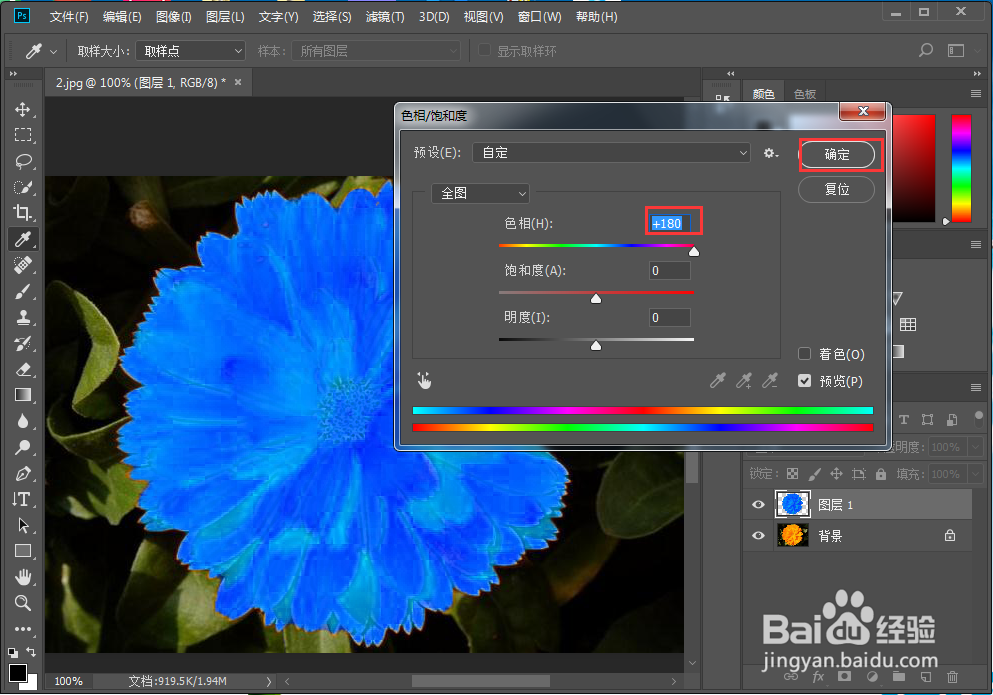Open the Color panel flyout menu
This screenshot has height=695, width=993.
click(x=976, y=94)
